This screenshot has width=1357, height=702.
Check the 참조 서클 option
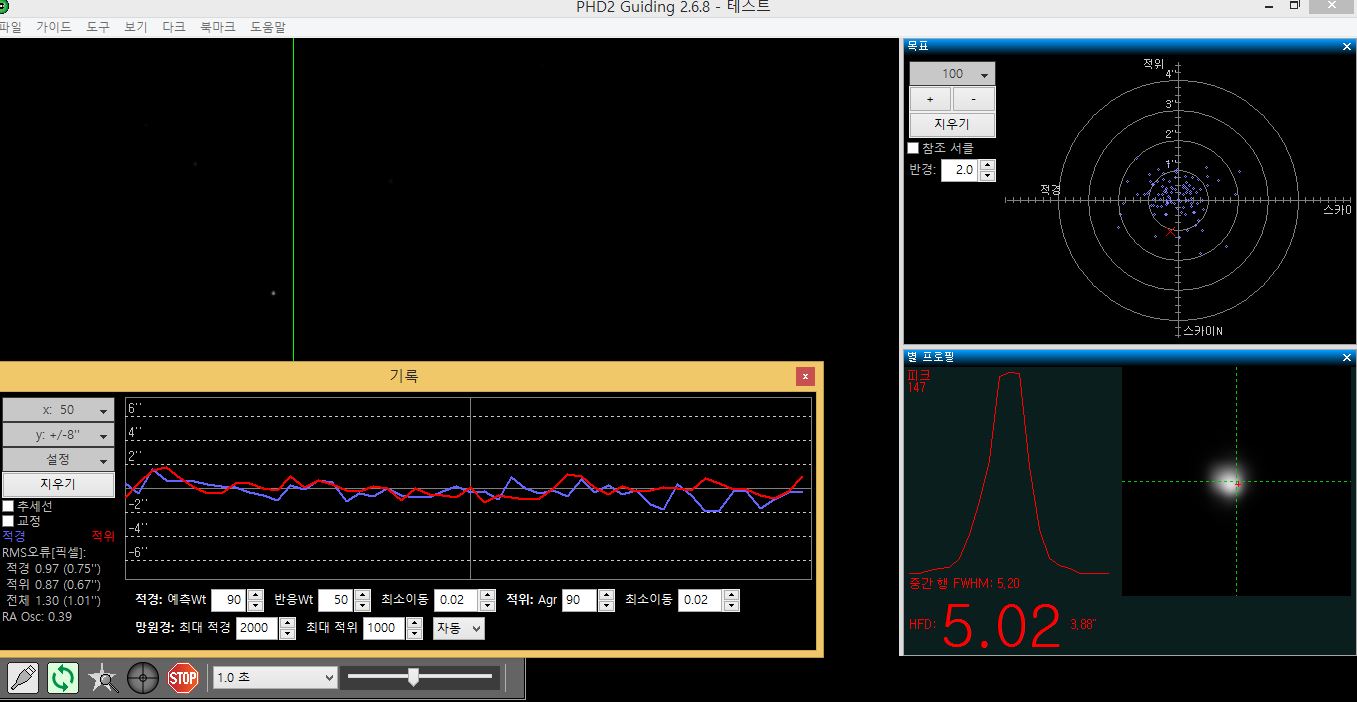(913, 148)
